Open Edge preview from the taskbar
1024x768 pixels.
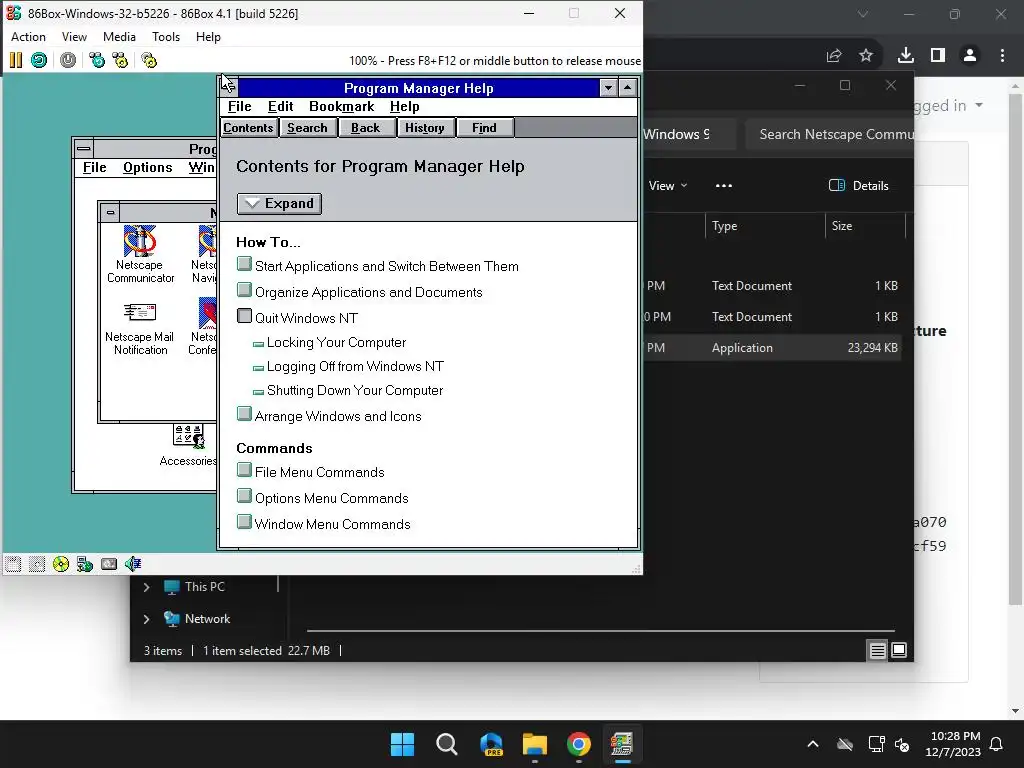[x=491, y=744]
